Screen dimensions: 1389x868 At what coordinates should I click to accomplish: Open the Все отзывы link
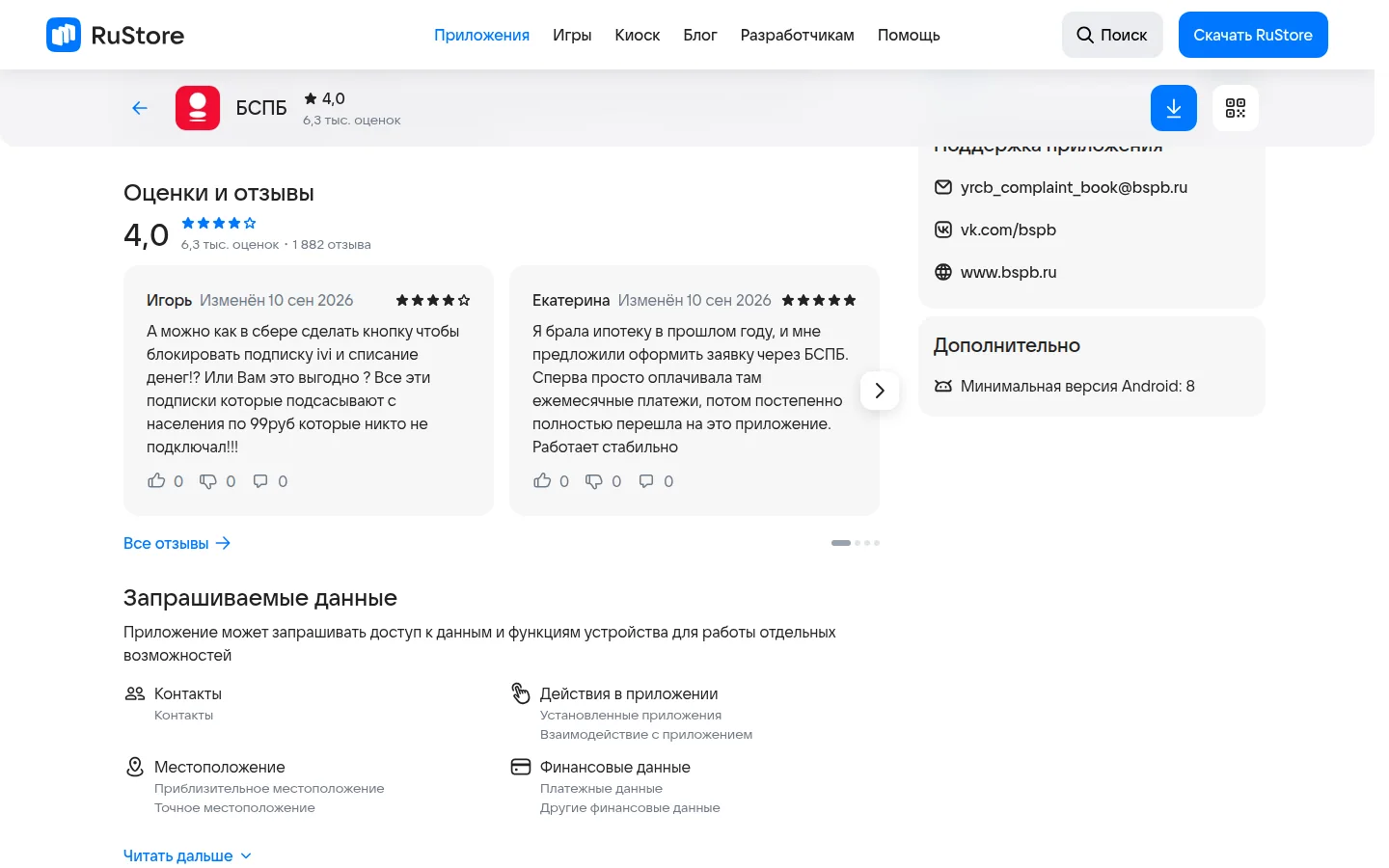point(177,543)
